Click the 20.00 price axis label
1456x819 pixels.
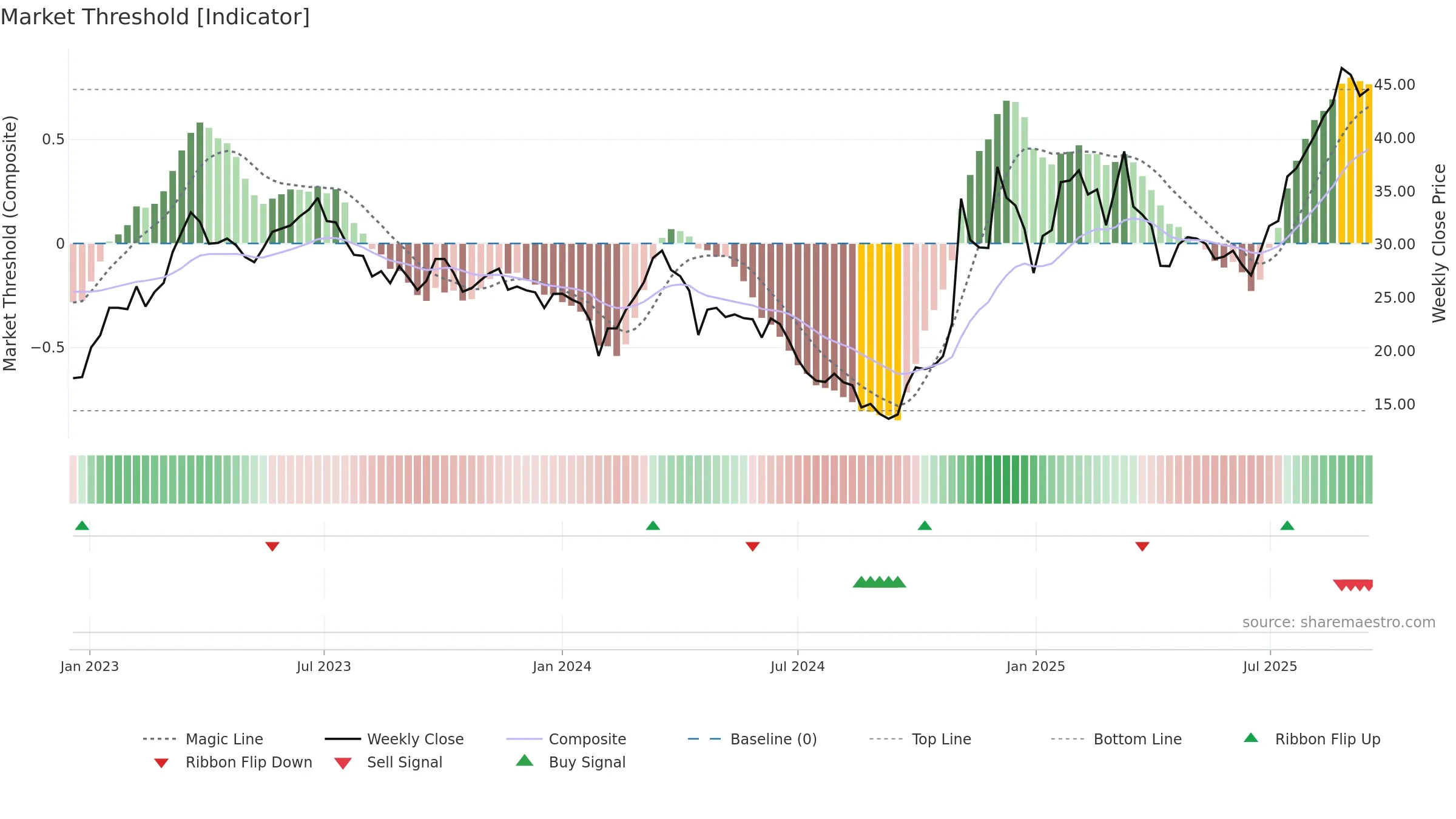pos(1395,351)
